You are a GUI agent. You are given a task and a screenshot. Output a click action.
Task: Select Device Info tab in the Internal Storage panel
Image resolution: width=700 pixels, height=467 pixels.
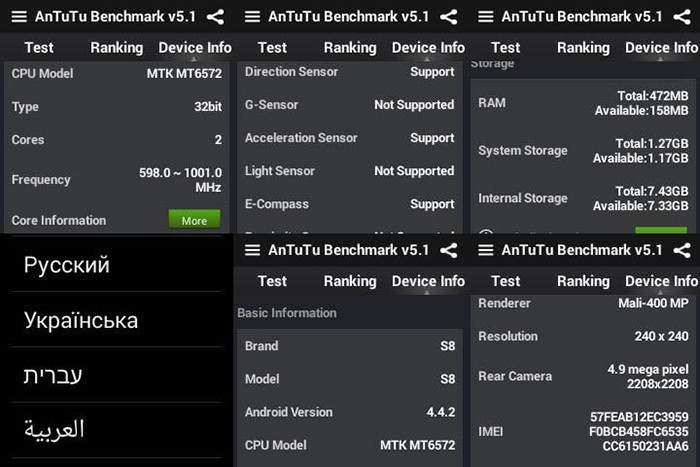661,48
